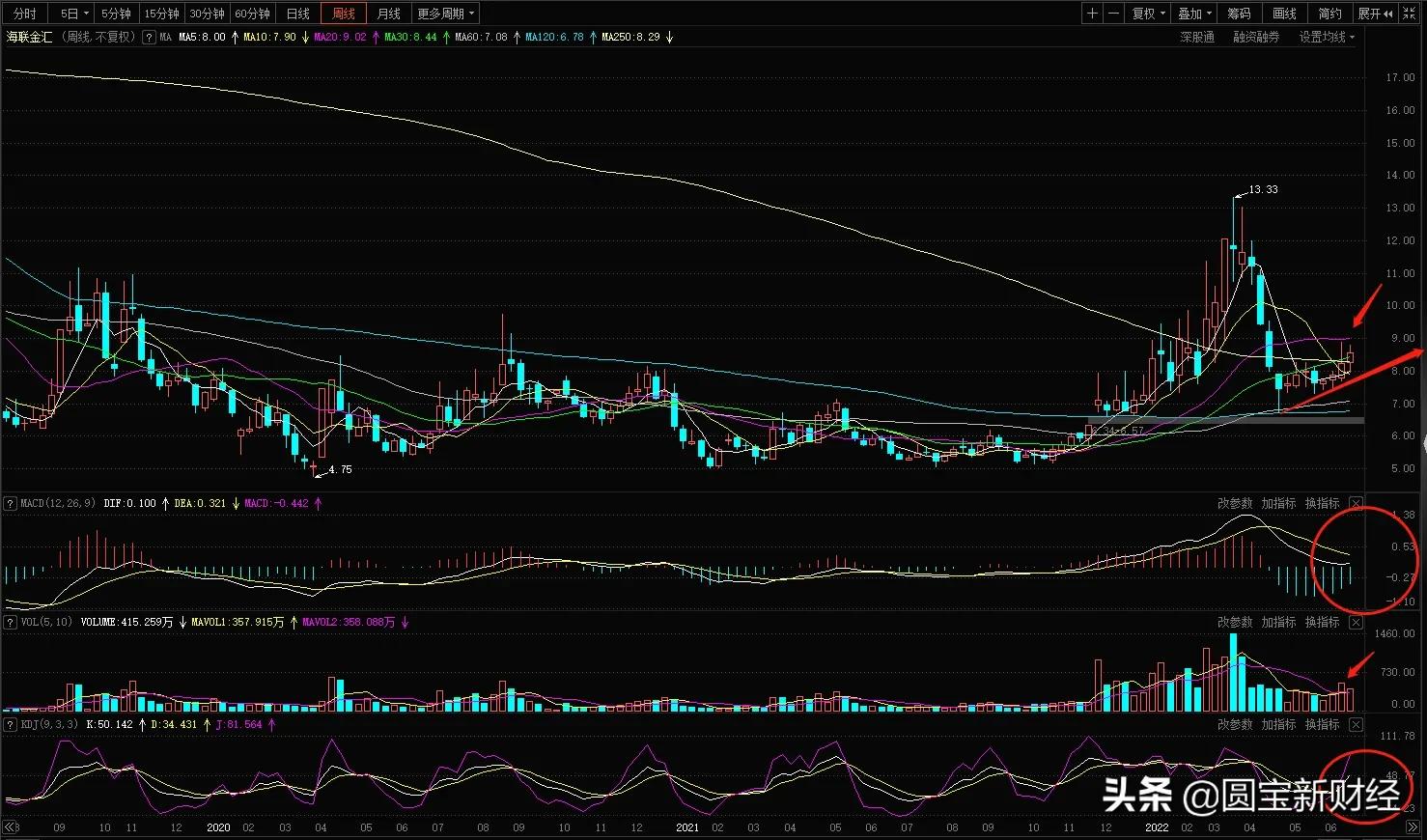Toggle the 筹码 chip distribution panel
This screenshot has height=840, width=1427.
tap(1239, 14)
